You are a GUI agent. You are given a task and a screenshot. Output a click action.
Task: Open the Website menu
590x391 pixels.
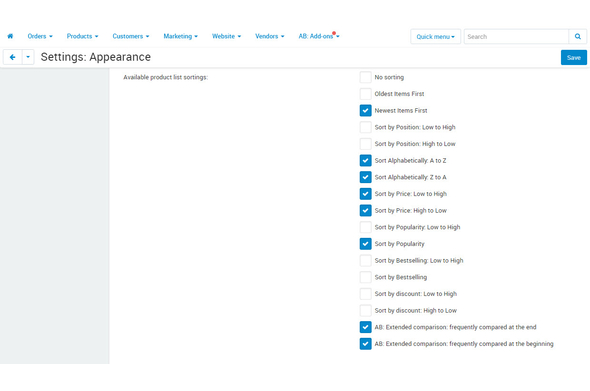pyautogui.click(x=226, y=36)
